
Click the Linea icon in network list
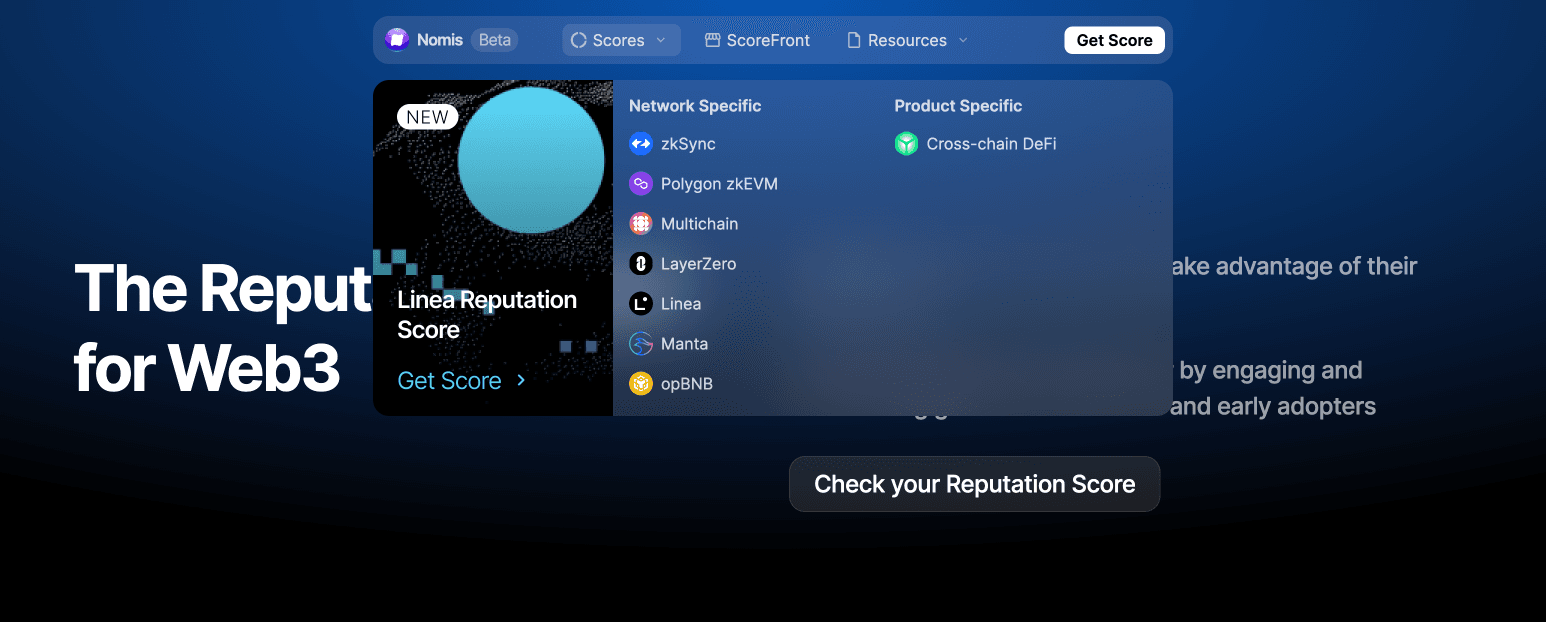tap(641, 304)
